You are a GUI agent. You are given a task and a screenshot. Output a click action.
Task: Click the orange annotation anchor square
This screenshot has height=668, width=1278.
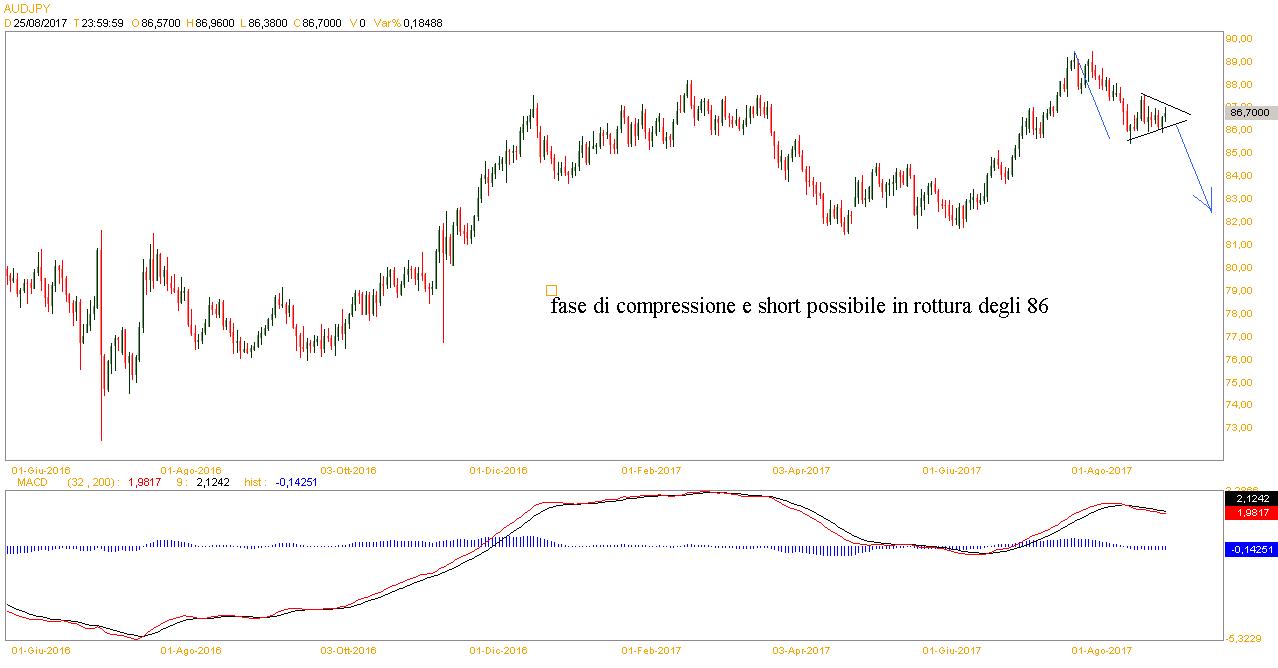point(551,290)
